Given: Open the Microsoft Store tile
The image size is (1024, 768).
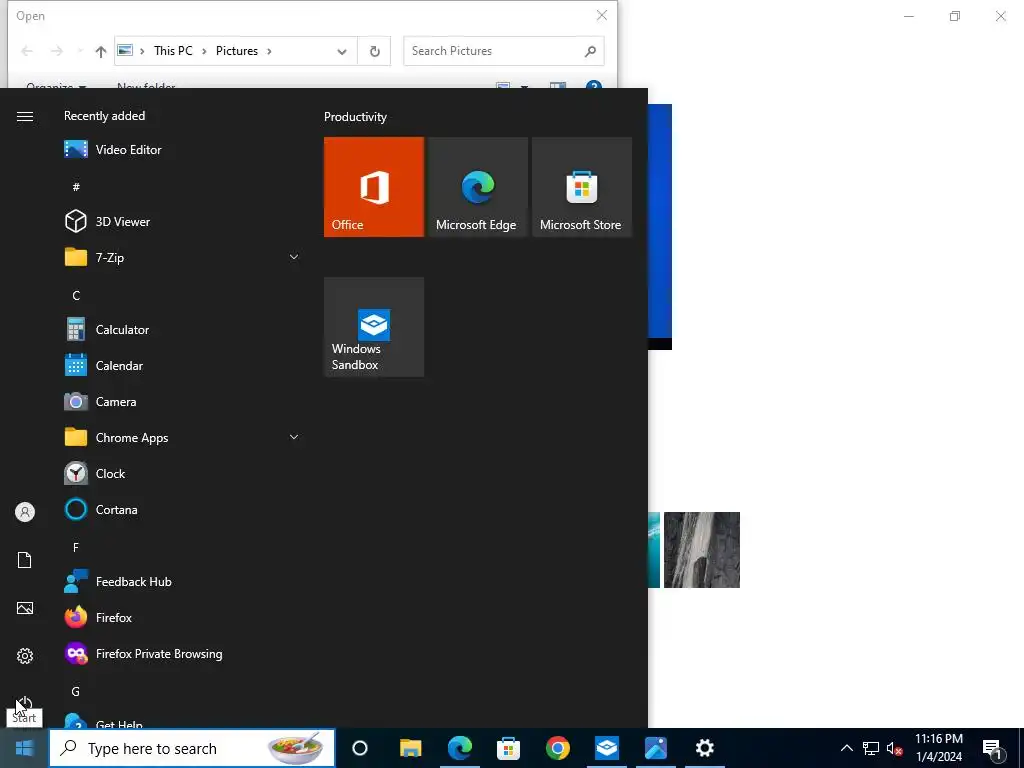Looking at the screenshot, I should pyautogui.click(x=582, y=187).
